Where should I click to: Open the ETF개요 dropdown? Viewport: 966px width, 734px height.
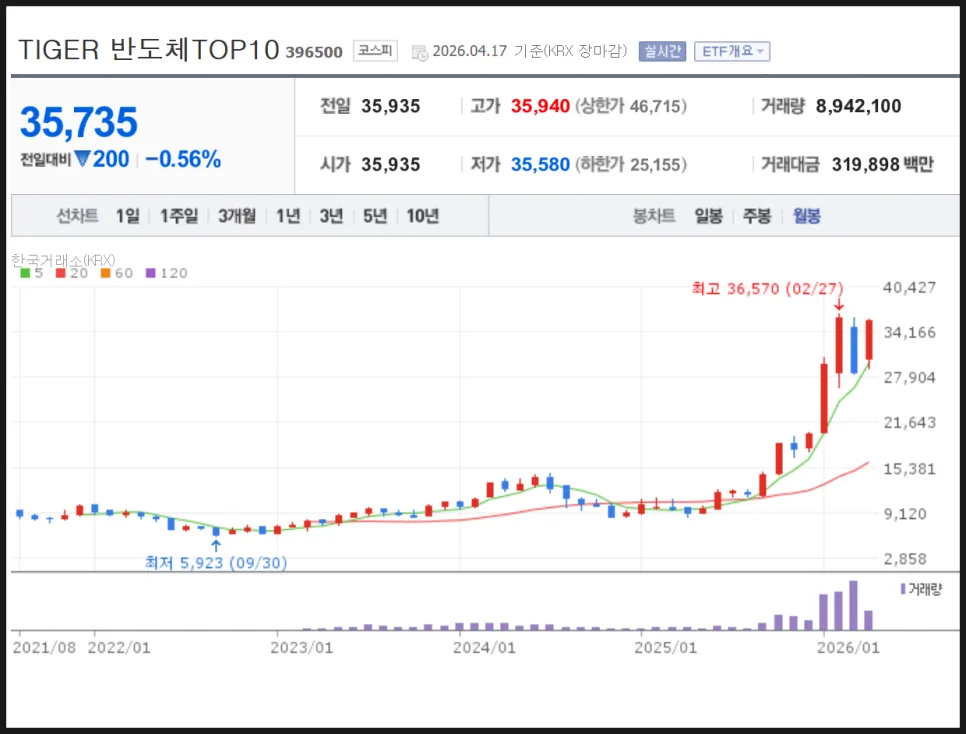coord(732,51)
